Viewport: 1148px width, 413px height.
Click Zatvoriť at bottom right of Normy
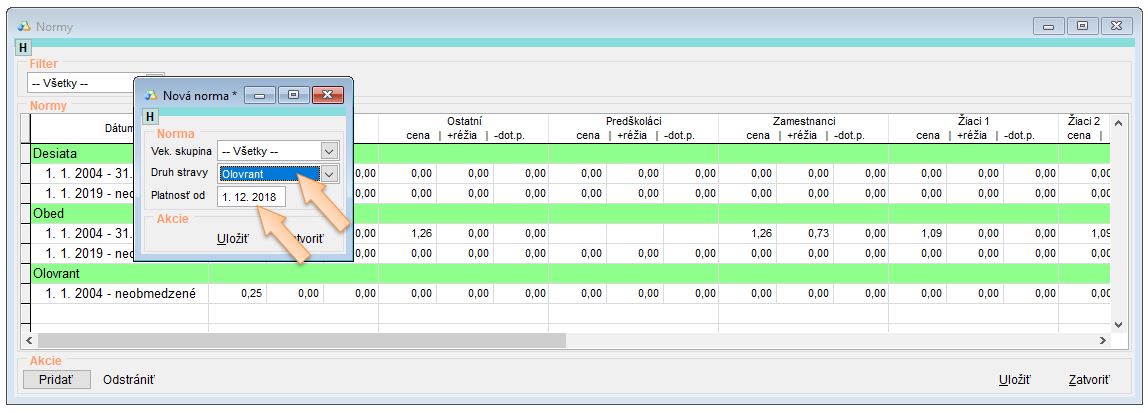tap(1087, 380)
